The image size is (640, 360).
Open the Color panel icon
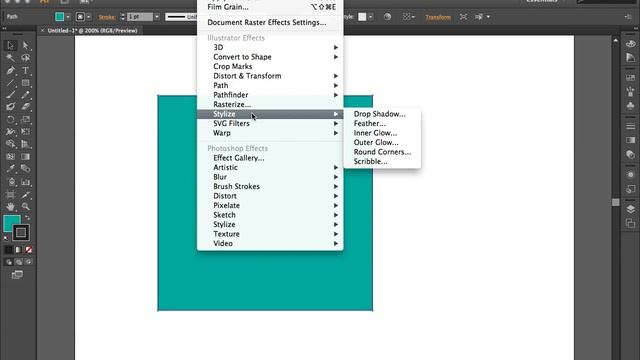click(x=631, y=43)
